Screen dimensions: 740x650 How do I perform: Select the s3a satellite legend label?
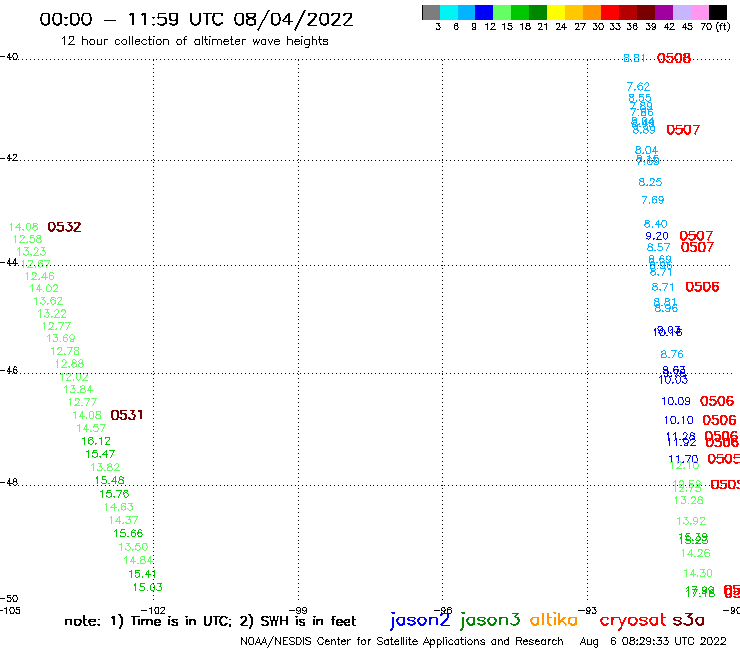pos(688,620)
